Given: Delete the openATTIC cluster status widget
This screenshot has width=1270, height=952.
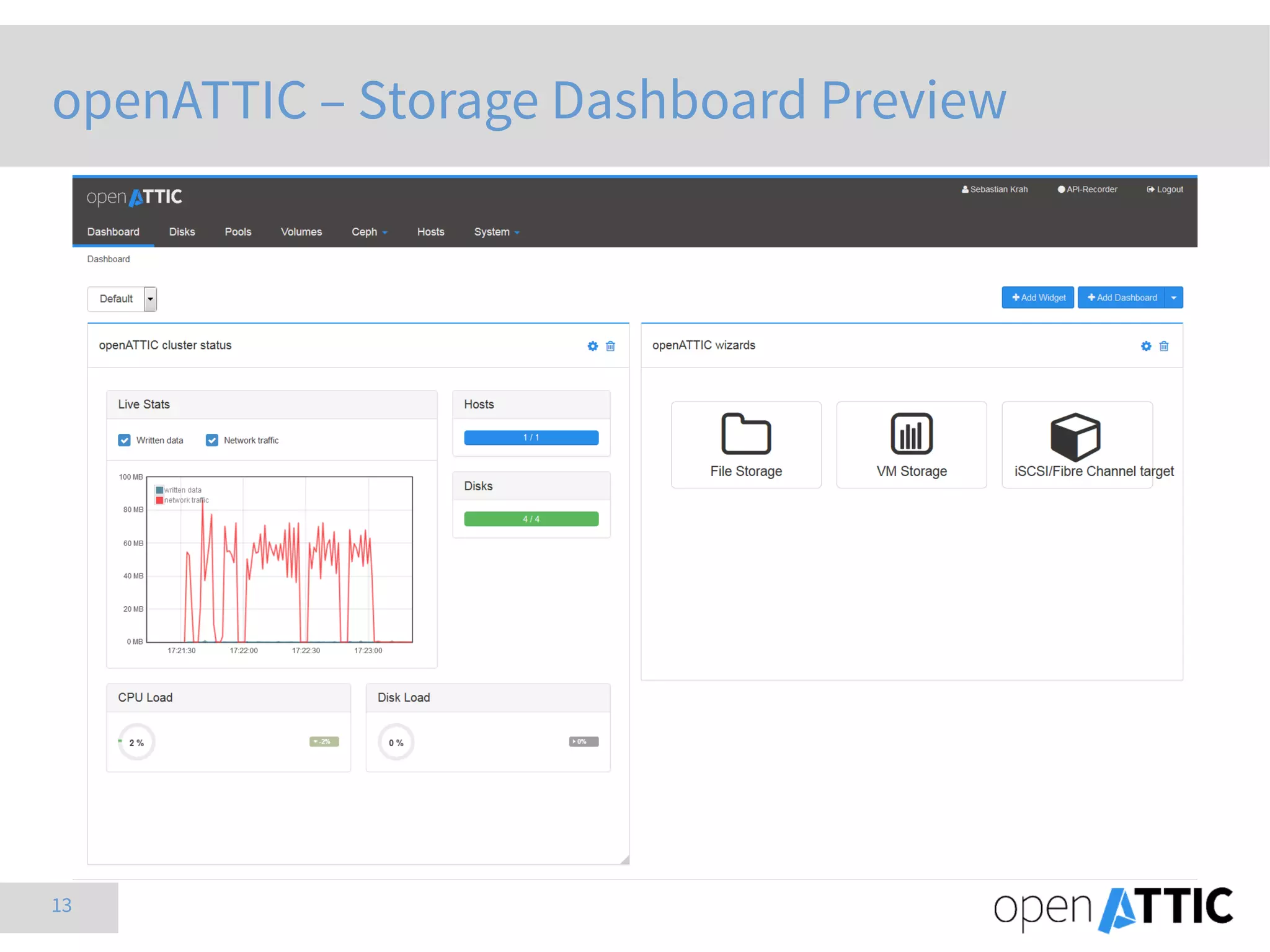Looking at the screenshot, I should (610, 346).
